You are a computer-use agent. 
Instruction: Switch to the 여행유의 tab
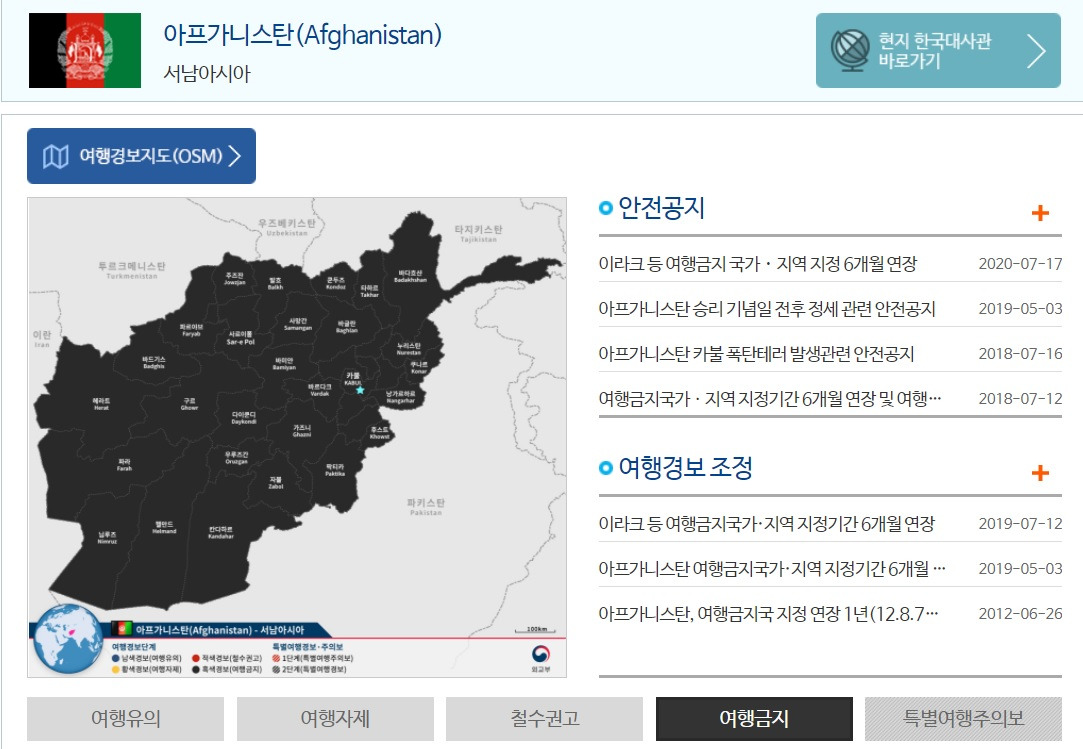coord(124,718)
